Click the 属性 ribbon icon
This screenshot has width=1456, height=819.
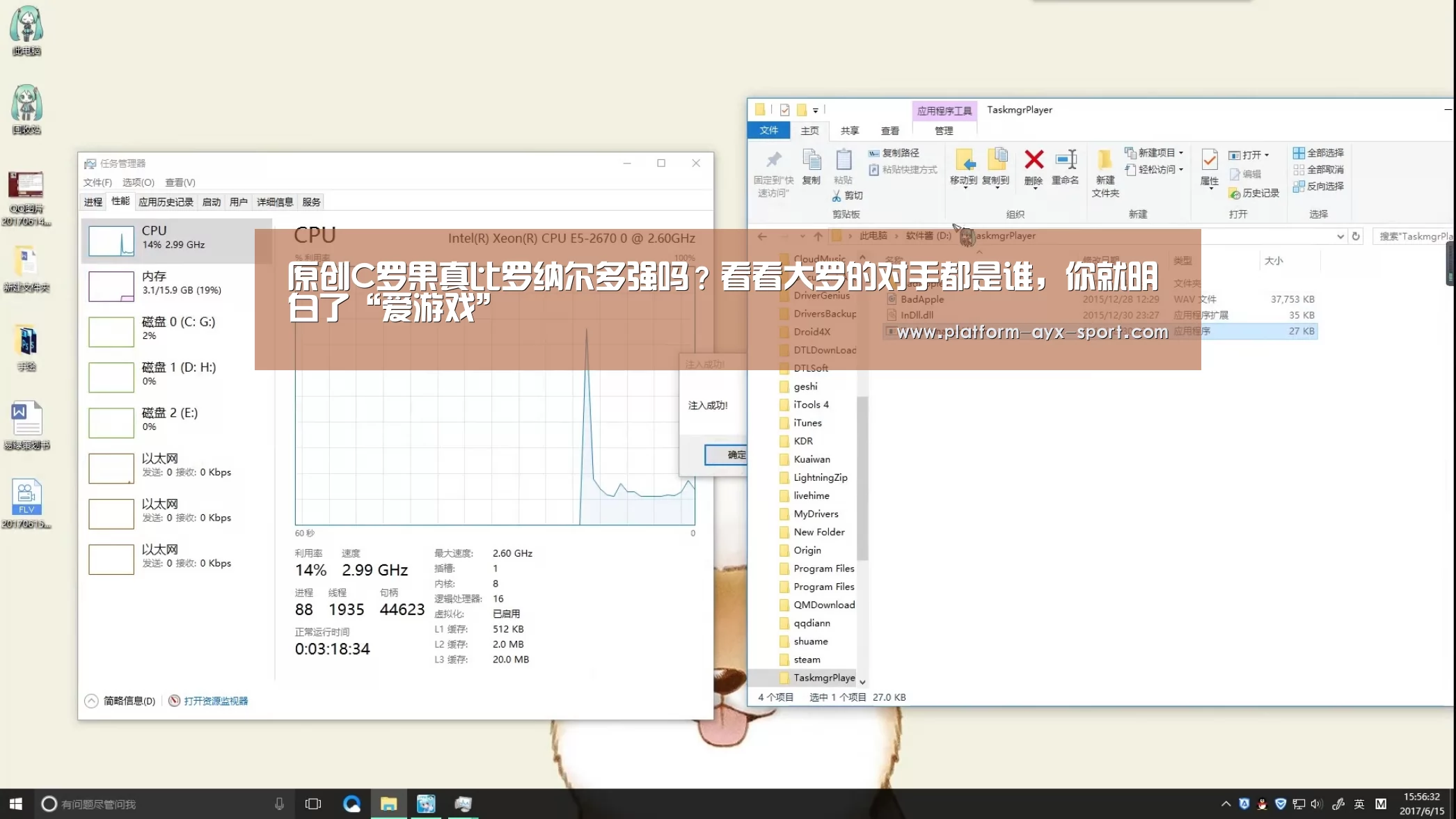coord(1210,168)
